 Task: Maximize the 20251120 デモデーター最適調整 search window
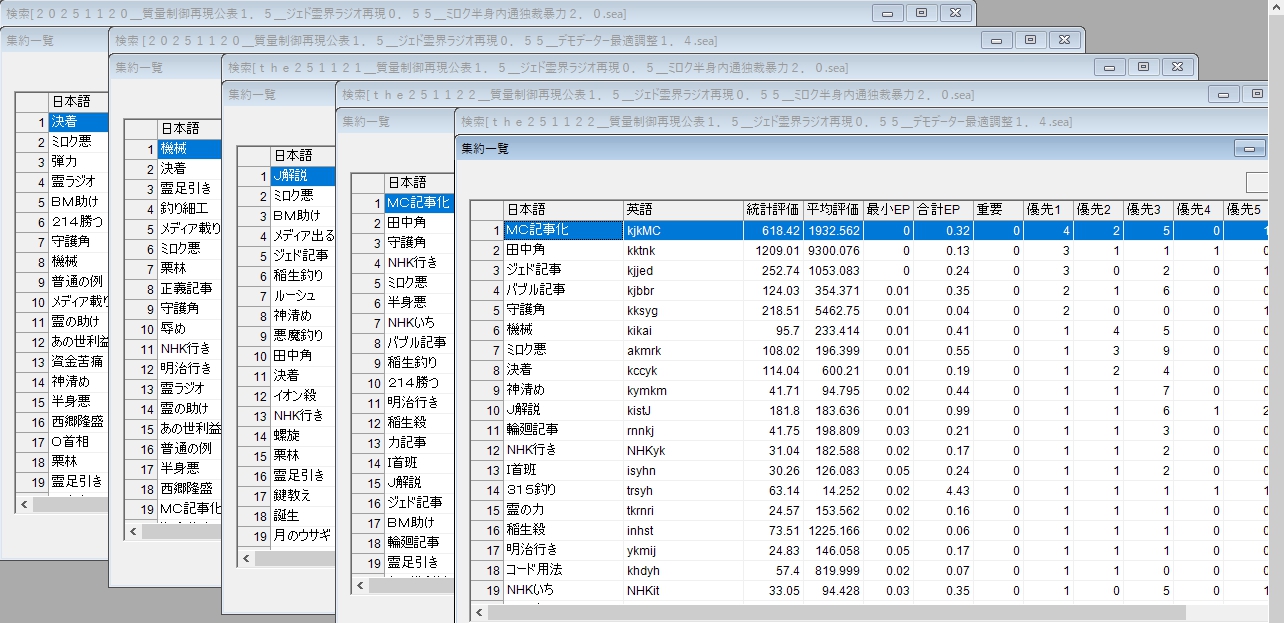tap(1029, 40)
